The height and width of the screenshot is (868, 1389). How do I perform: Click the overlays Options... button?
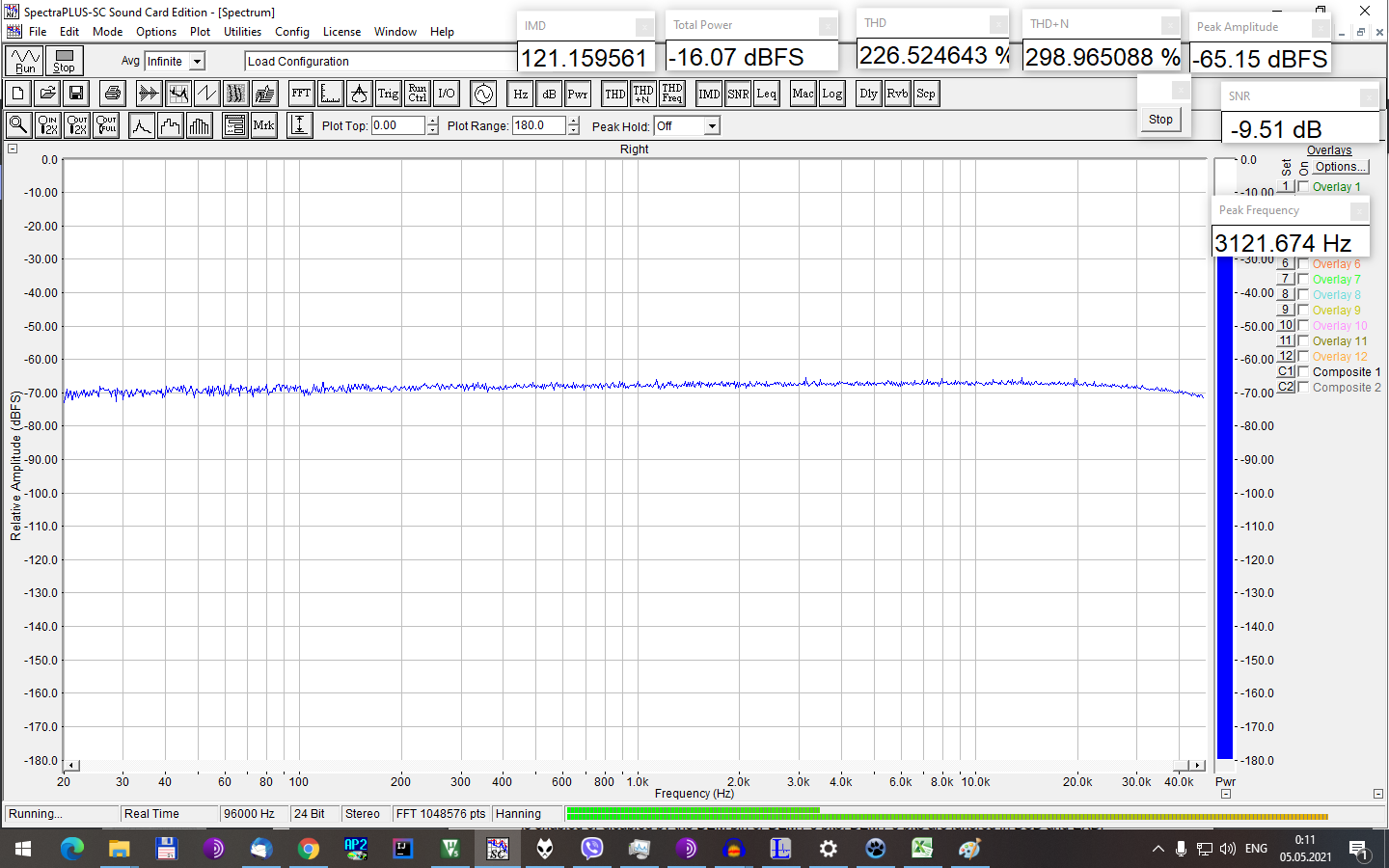(1340, 167)
